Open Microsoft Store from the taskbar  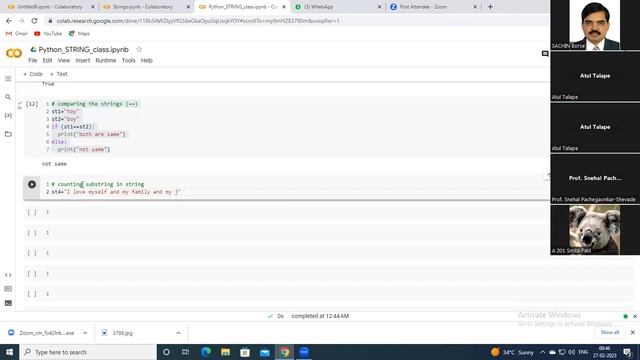coord(244,352)
